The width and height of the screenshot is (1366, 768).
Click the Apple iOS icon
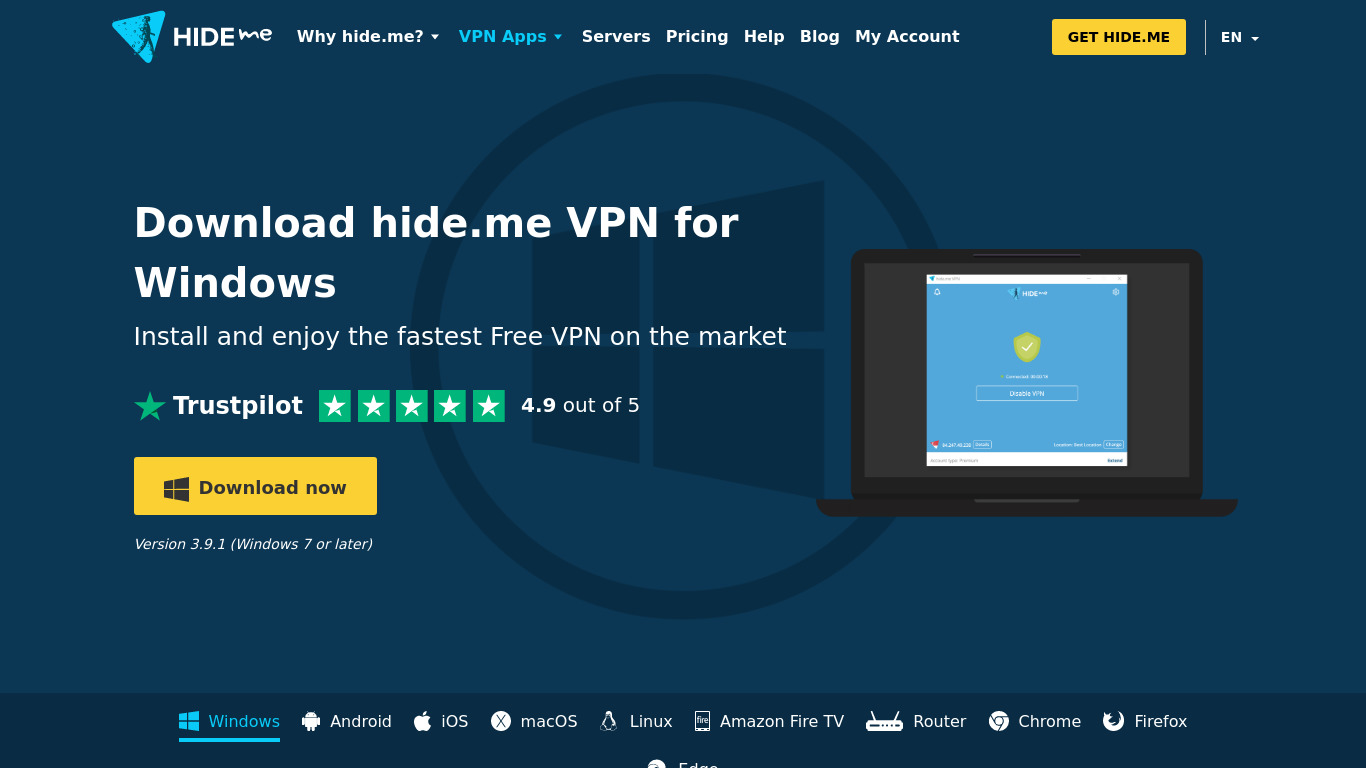(422, 721)
